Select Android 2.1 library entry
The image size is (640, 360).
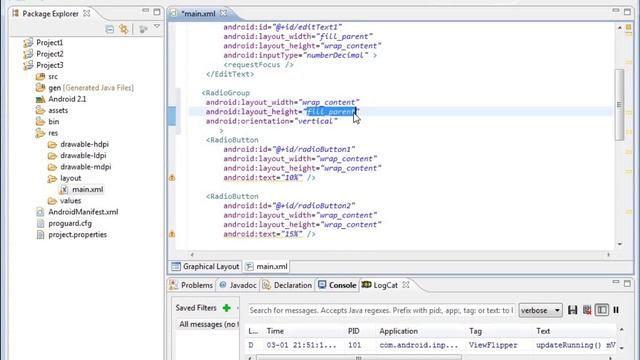pos(67,99)
